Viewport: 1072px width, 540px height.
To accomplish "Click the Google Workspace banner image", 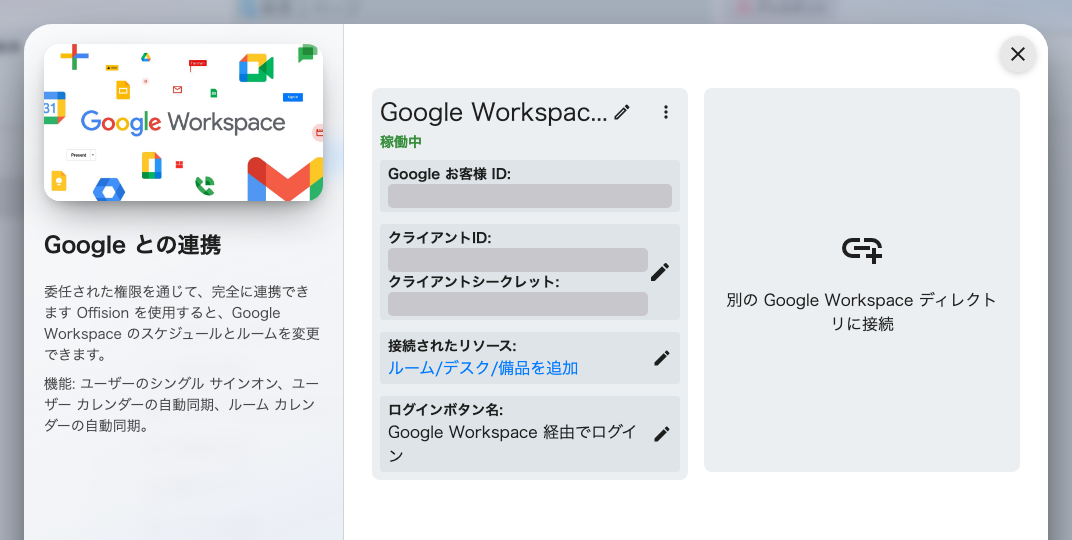I will pos(183,122).
